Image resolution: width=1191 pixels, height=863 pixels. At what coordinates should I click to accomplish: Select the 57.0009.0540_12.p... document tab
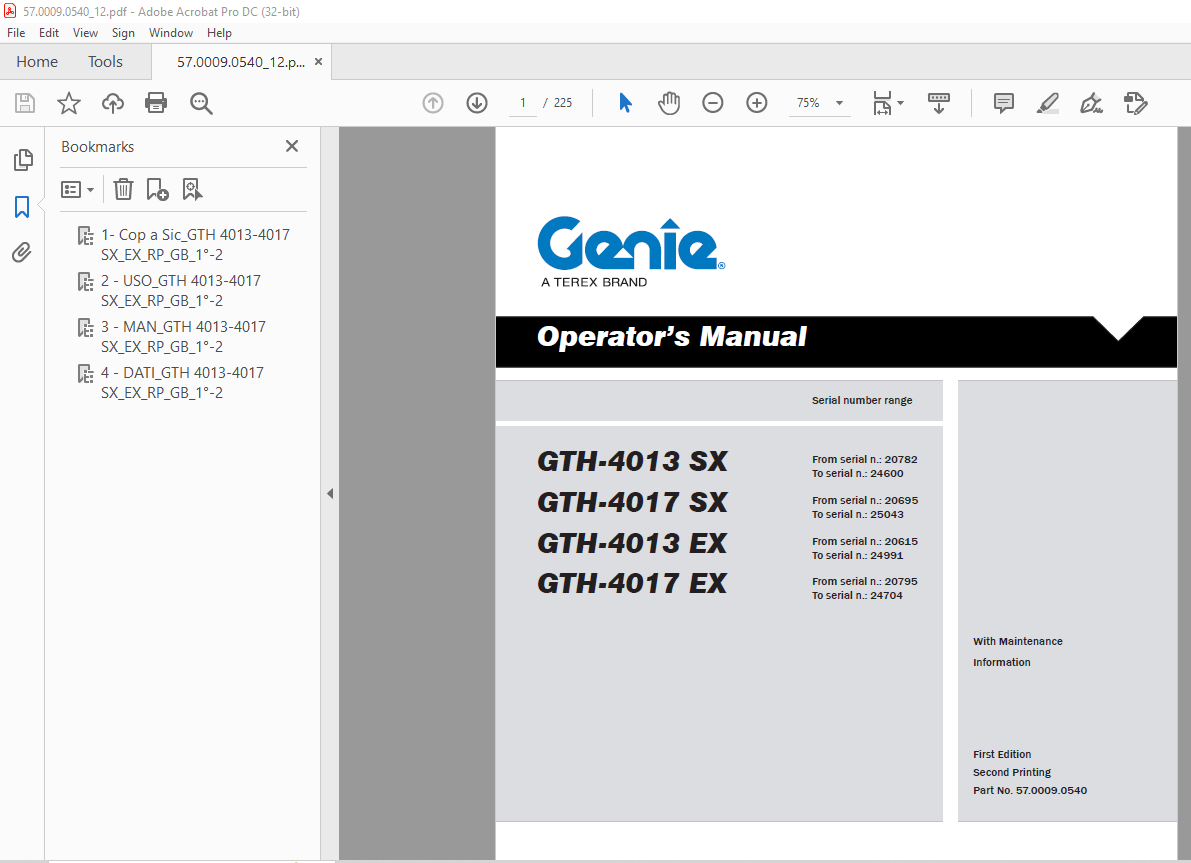241,62
